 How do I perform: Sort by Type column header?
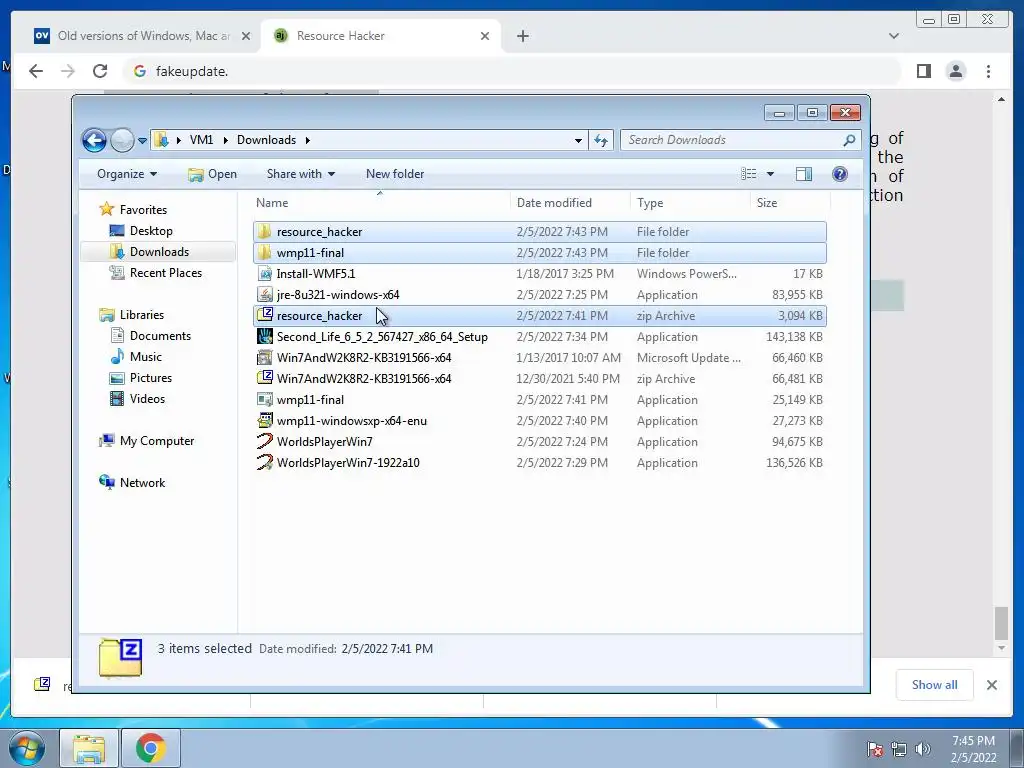(650, 202)
